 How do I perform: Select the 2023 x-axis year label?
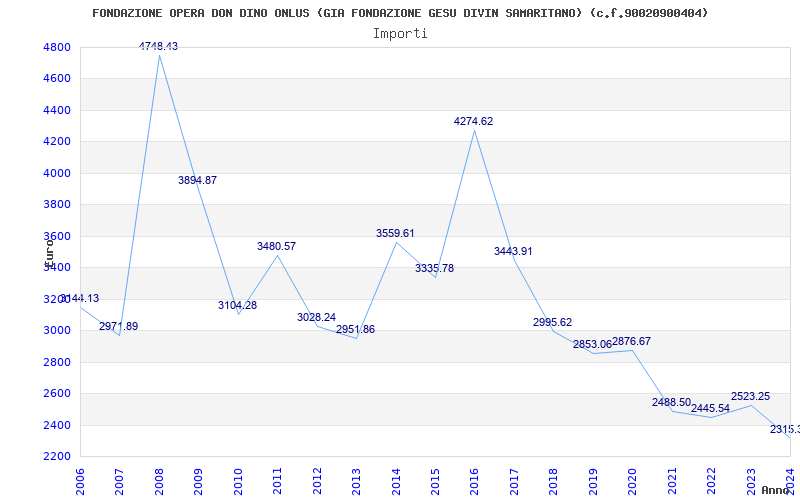click(751, 482)
